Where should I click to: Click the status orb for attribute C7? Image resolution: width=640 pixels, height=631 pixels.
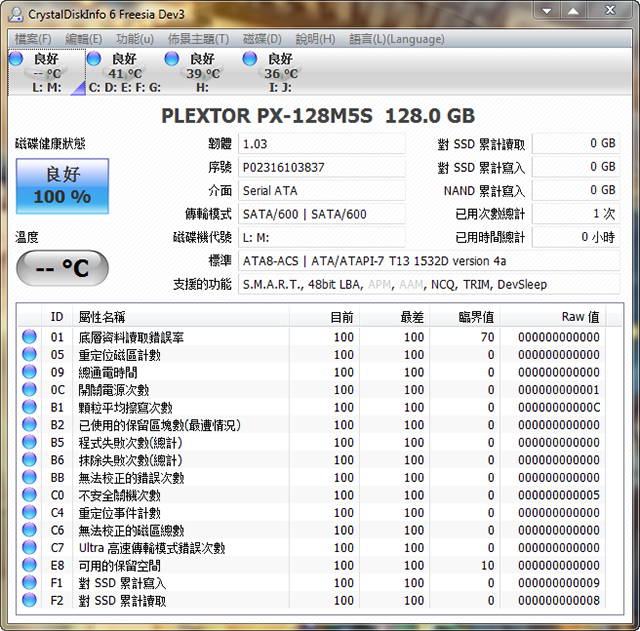coord(29,547)
